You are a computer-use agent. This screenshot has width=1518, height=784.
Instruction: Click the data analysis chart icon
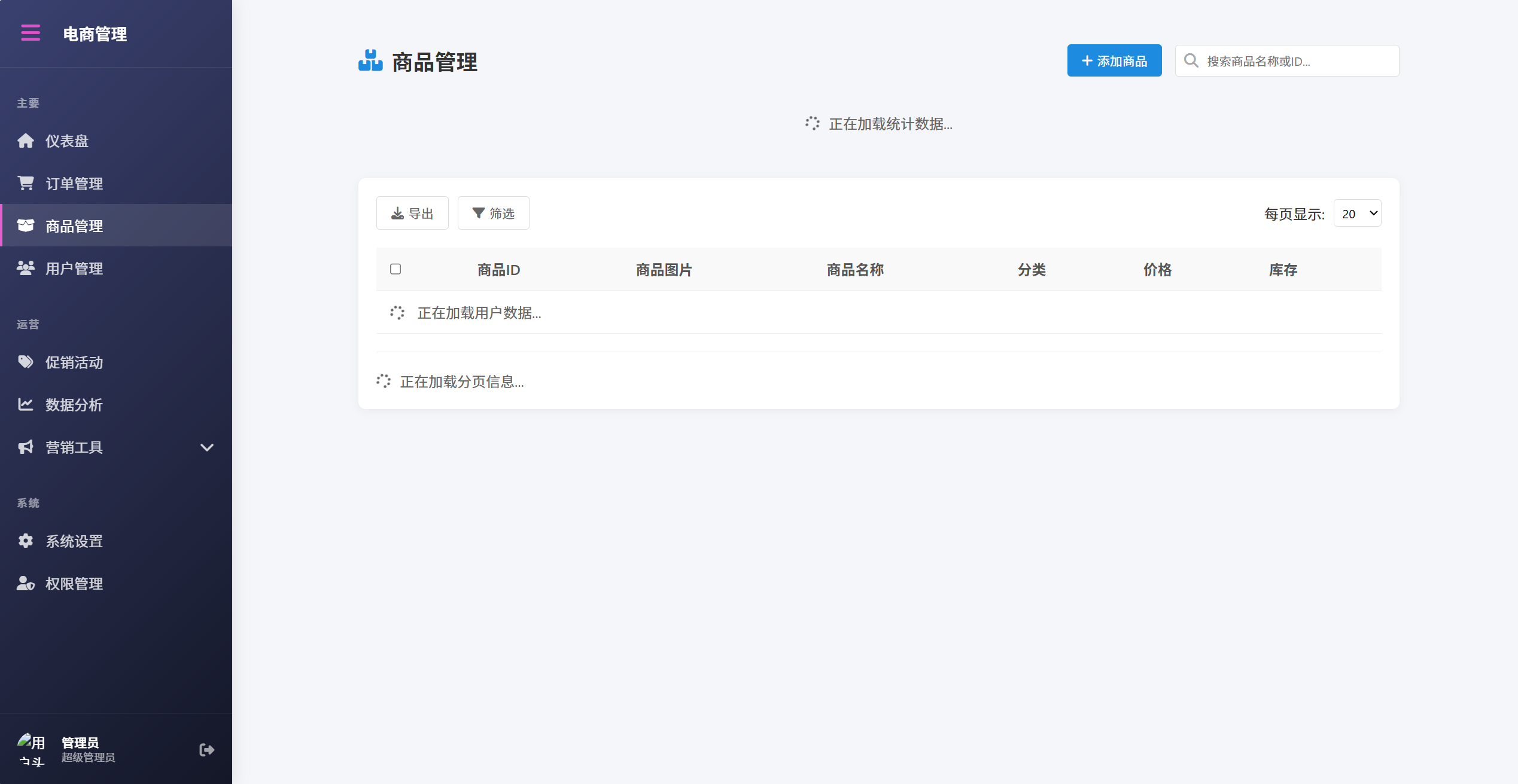26,404
